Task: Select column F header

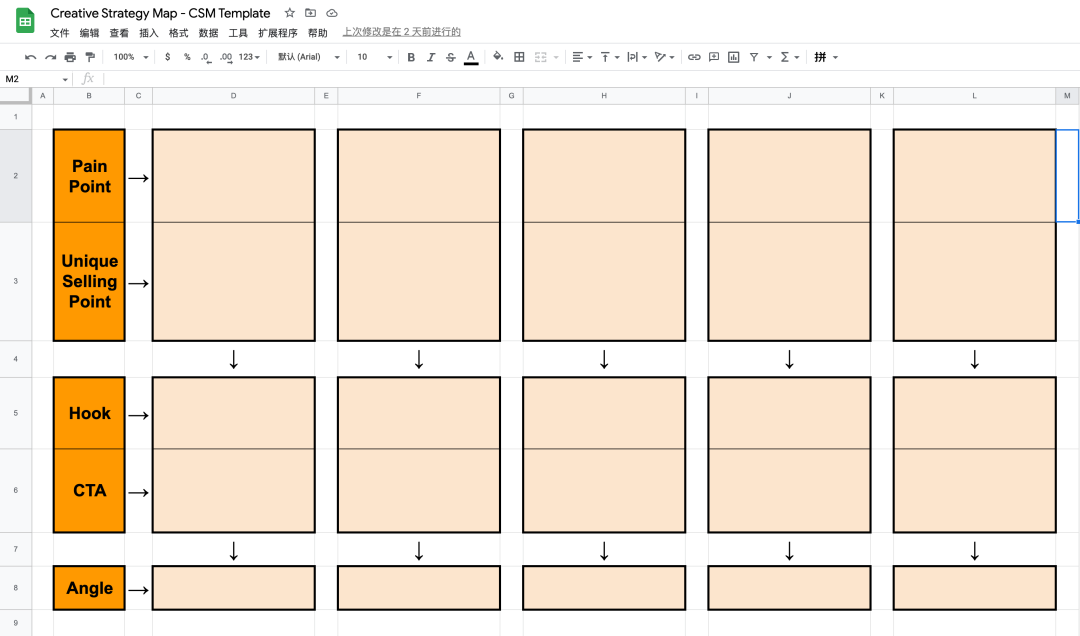Action: tap(419, 96)
